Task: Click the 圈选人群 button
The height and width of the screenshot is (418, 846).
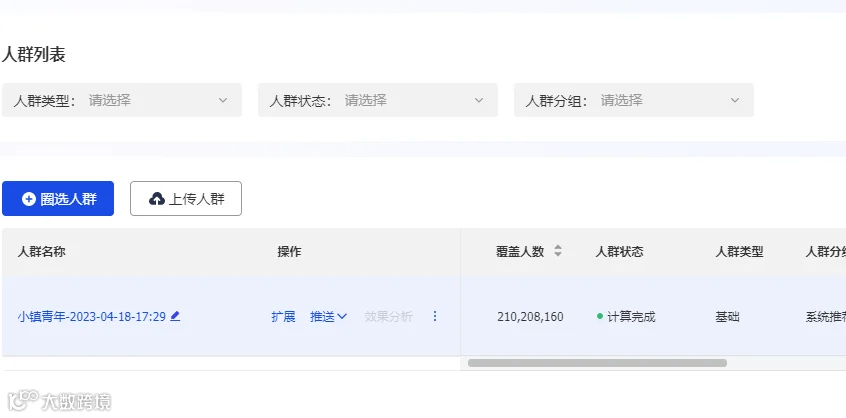Action: (x=58, y=198)
